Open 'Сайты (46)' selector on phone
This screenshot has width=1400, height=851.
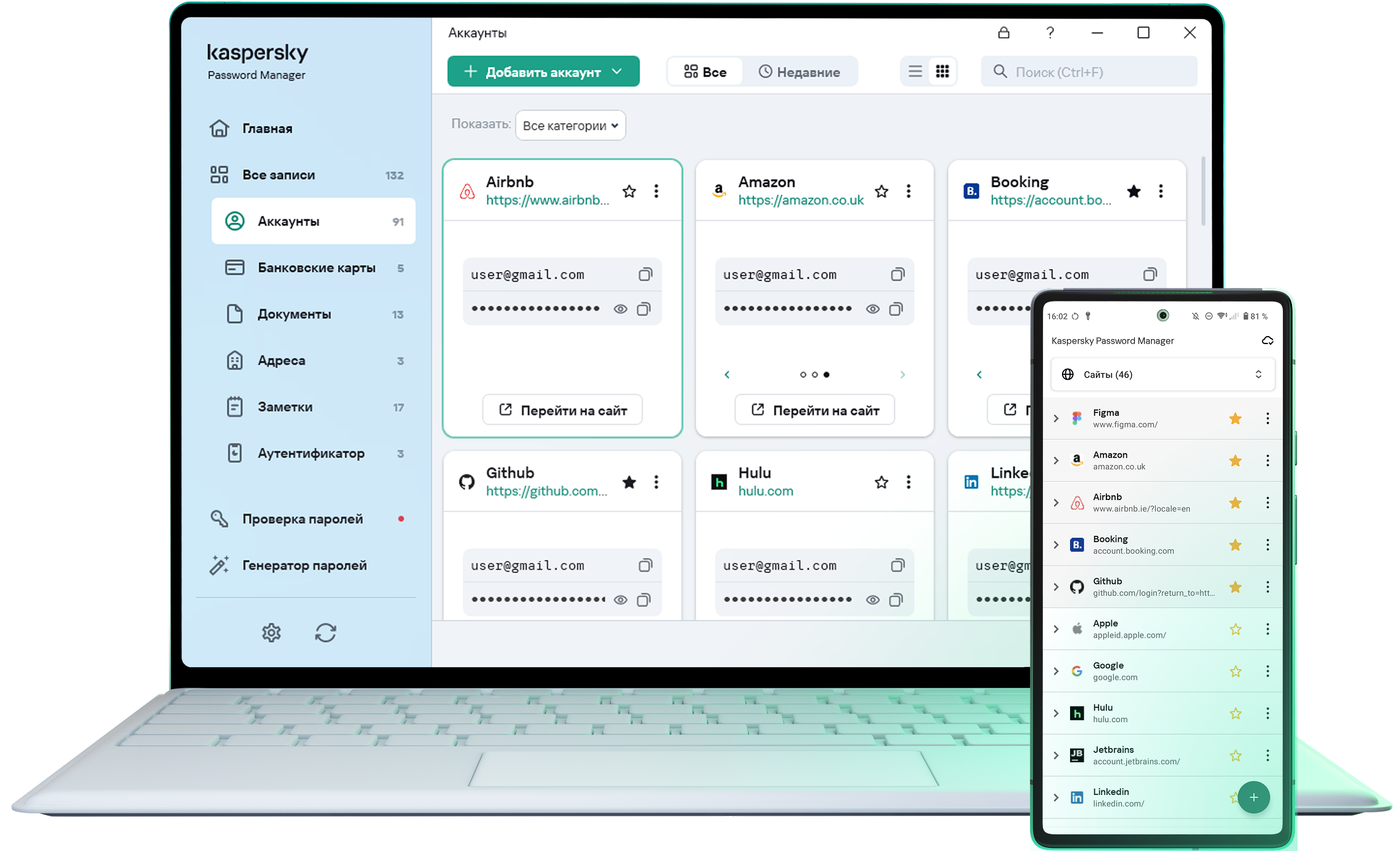coord(1162,374)
